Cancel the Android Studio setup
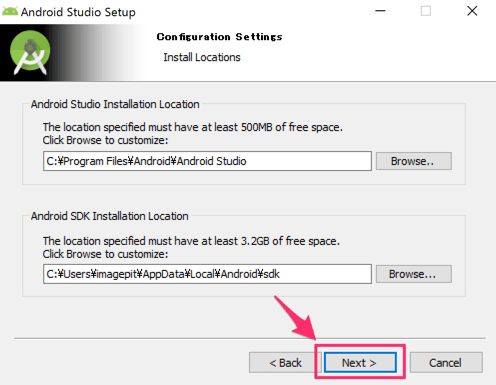The width and height of the screenshot is (496, 385). point(446,362)
